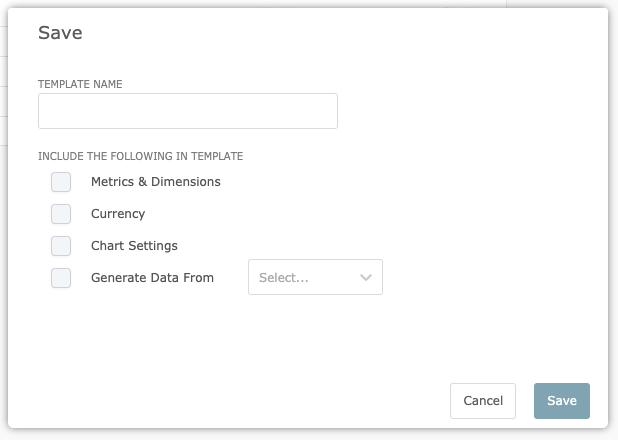The height and width of the screenshot is (440, 618).
Task: Open the Generate Data From dropdown
Action: 315,278
